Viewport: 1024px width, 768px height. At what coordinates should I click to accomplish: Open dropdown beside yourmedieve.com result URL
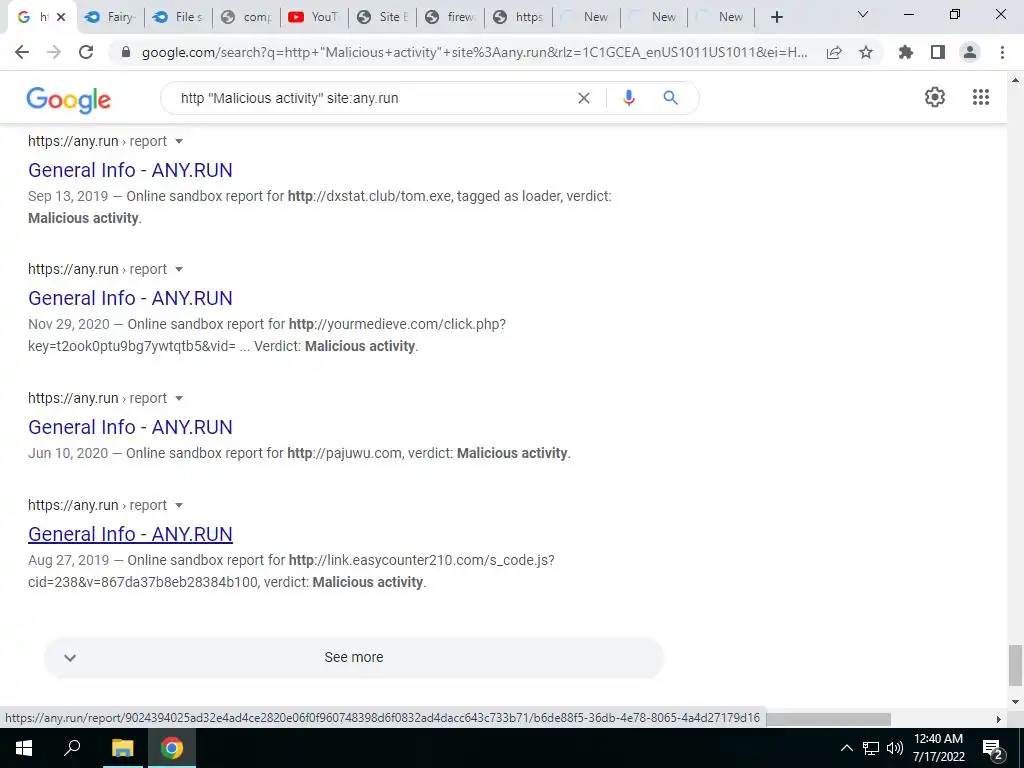click(179, 269)
